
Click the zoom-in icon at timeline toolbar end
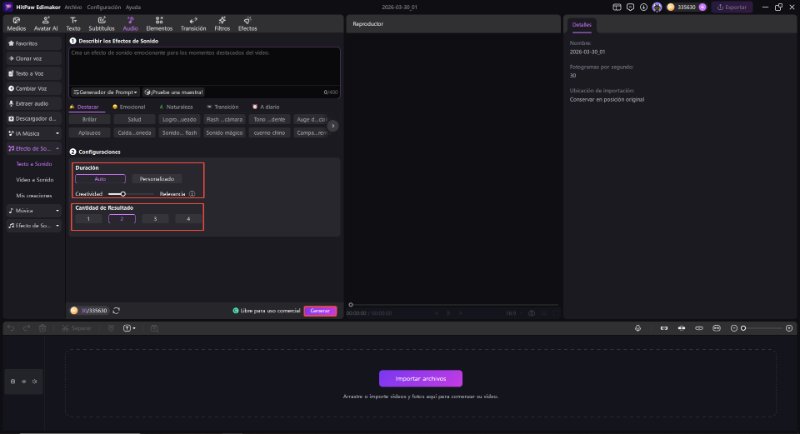click(x=789, y=328)
